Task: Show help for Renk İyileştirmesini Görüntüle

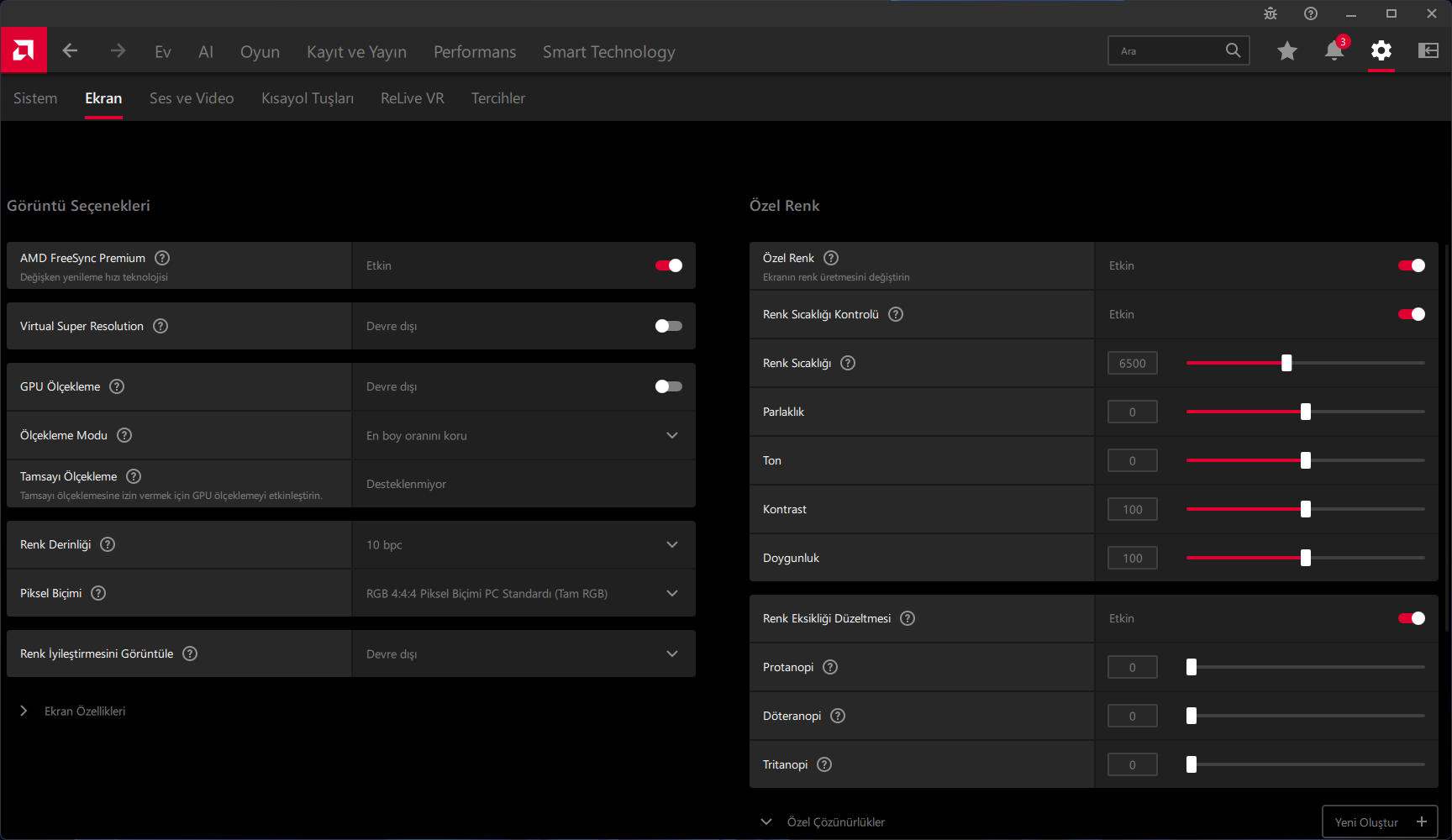Action: point(190,654)
